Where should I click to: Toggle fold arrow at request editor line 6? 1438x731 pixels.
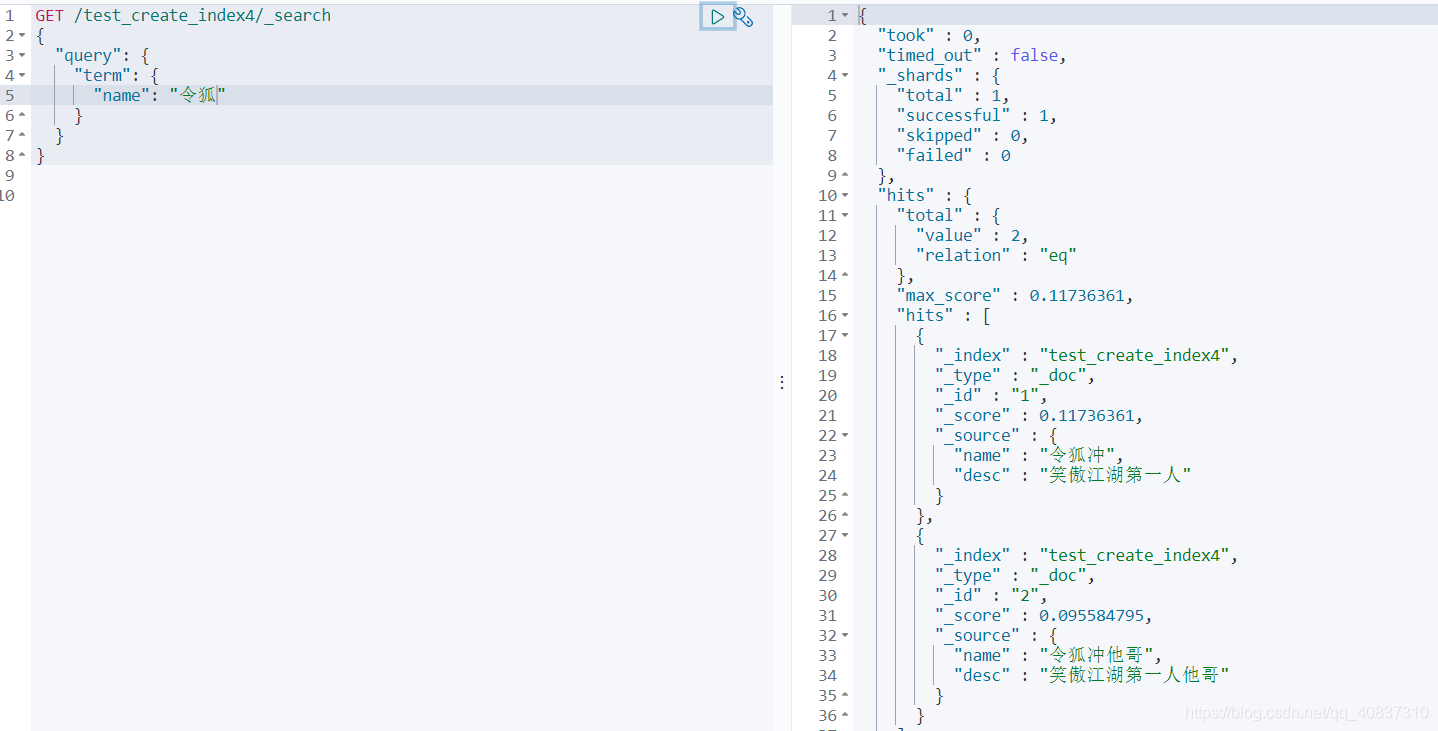(x=22, y=116)
